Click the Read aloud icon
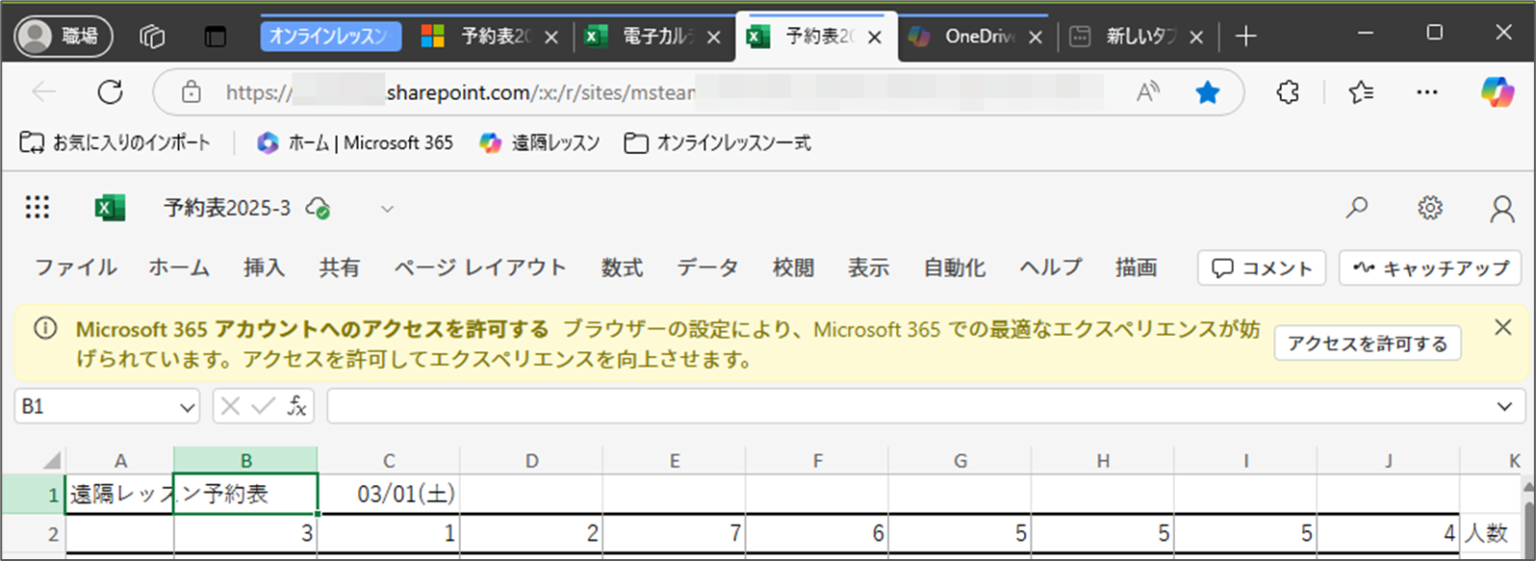This screenshot has height=561, width=1536. click(x=1148, y=93)
